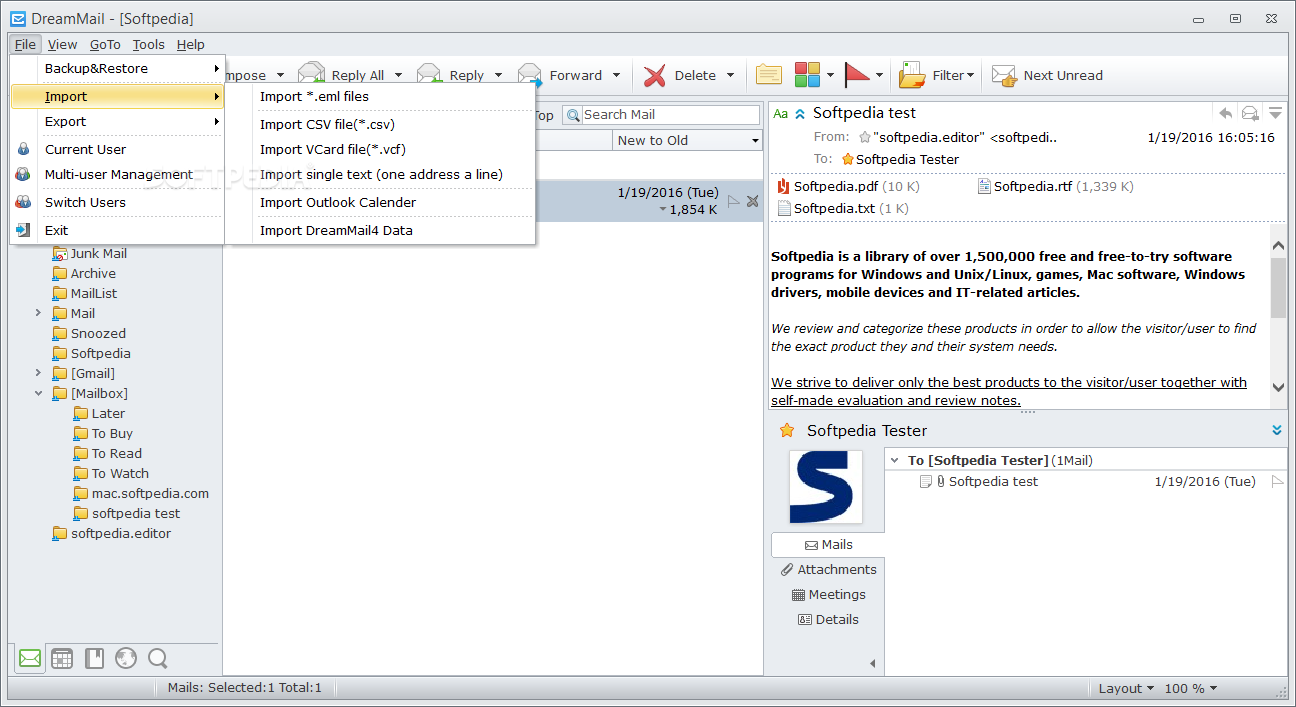This screenshot has width=1296, height=707.
Task: Expand the [Gmail] folder
Action: point(39,373)
